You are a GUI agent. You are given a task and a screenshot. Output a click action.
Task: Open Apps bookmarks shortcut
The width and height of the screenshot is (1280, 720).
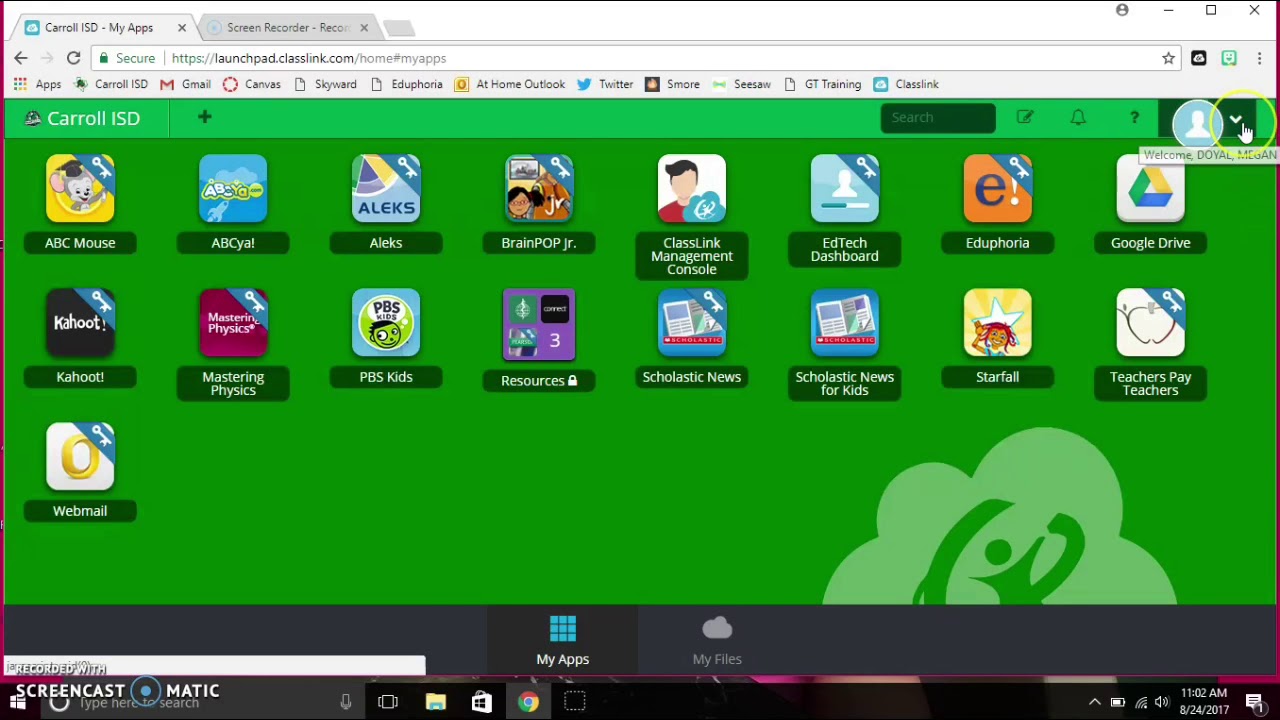(37, 84)
